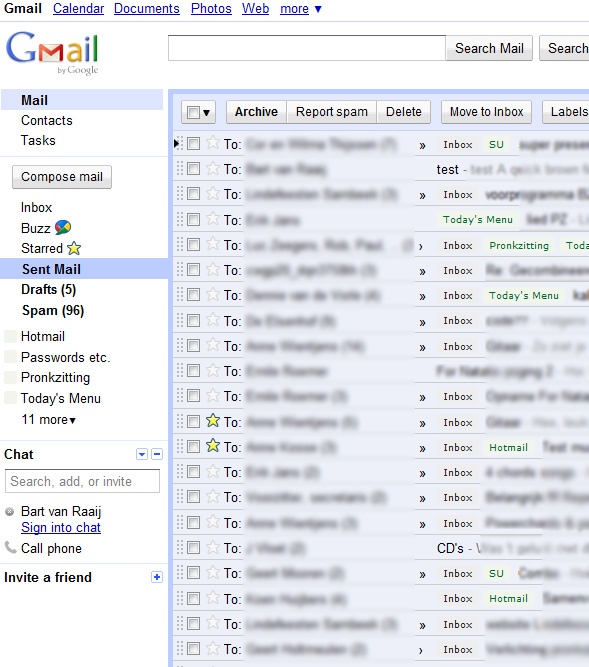Open the 'test' email subject
Viewport: 589px width, 667px height.
(448, 169)
